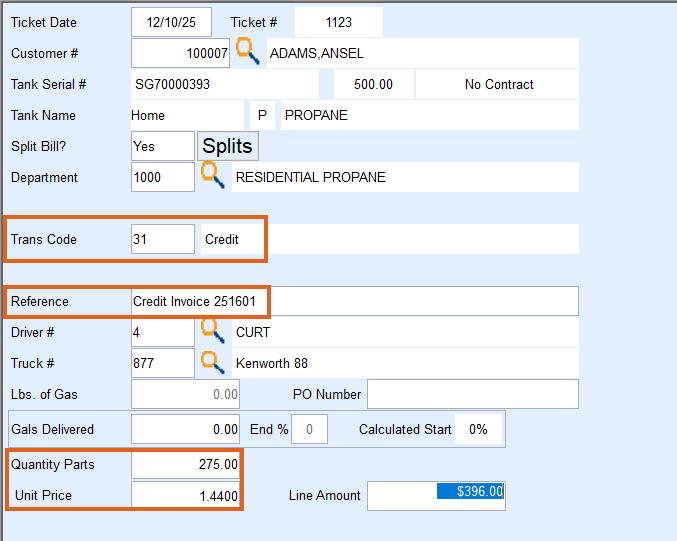Open customer lookup magnifier next to 100007

click(x=247, y=51)
